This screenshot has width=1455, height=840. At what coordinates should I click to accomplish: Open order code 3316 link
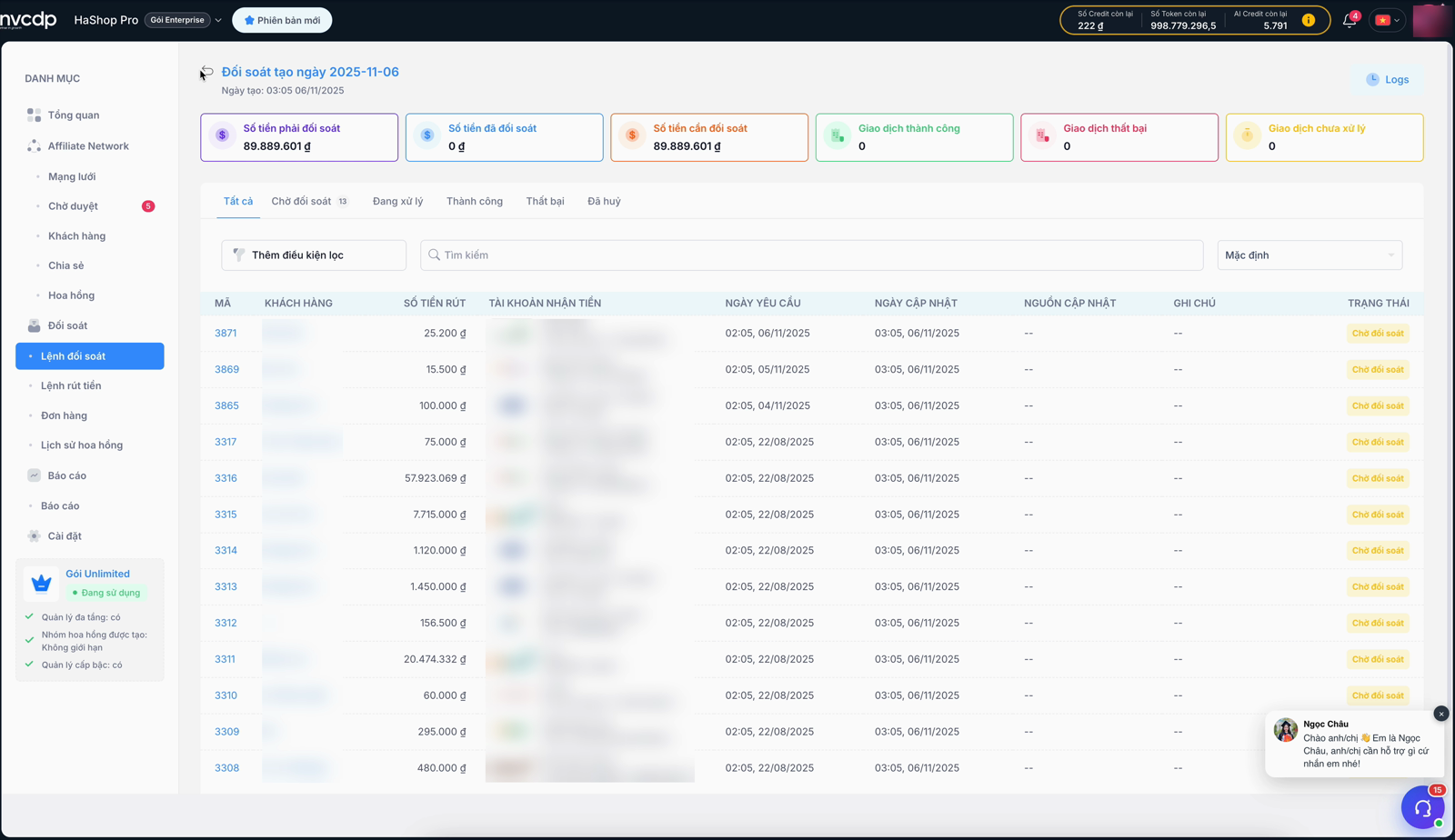[x=226, y=478]
